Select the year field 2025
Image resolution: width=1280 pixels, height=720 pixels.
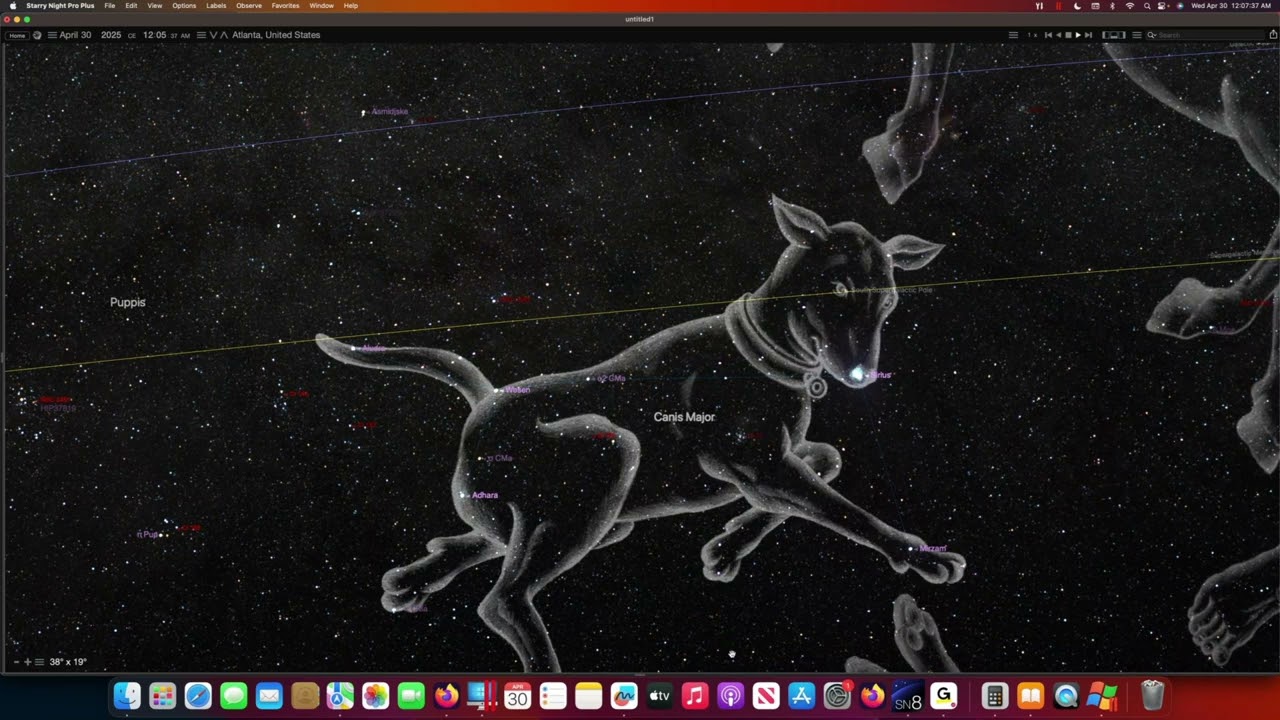[x=111, y=35]
